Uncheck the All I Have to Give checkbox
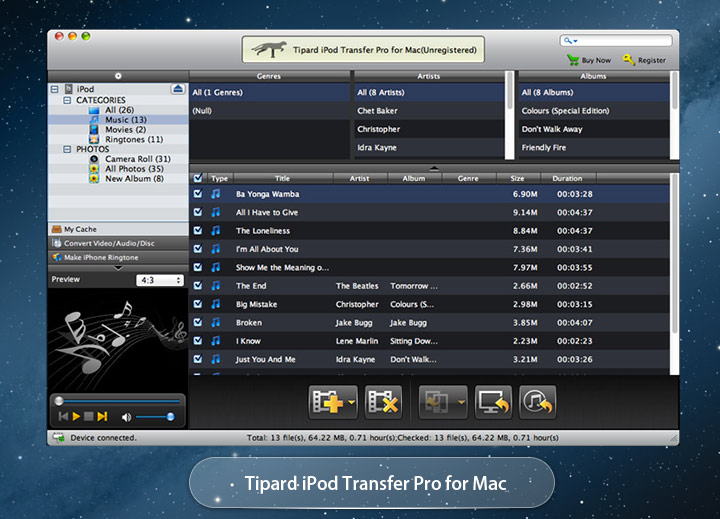720x519 pixels. point(198,212)
